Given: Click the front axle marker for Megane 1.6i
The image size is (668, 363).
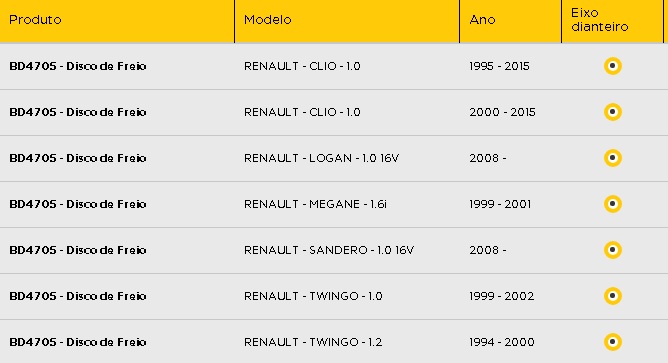Looking at the screenshot, I should (613, 204).
